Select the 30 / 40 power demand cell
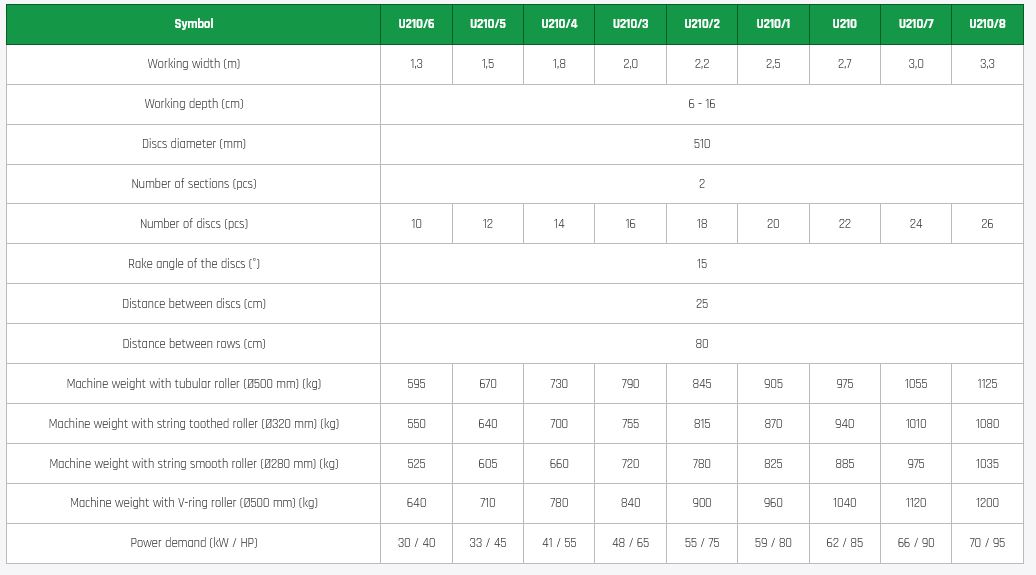1036x575 pixels. 416,543
